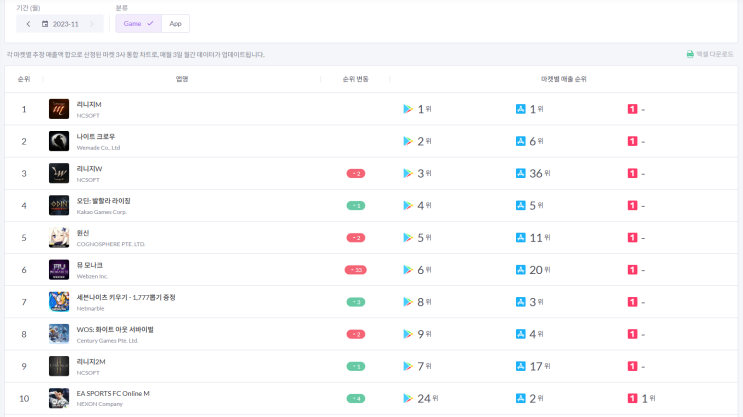Click ONE store icon in EA SPORTS row
743x417 pixels.
tap(632, 399)
